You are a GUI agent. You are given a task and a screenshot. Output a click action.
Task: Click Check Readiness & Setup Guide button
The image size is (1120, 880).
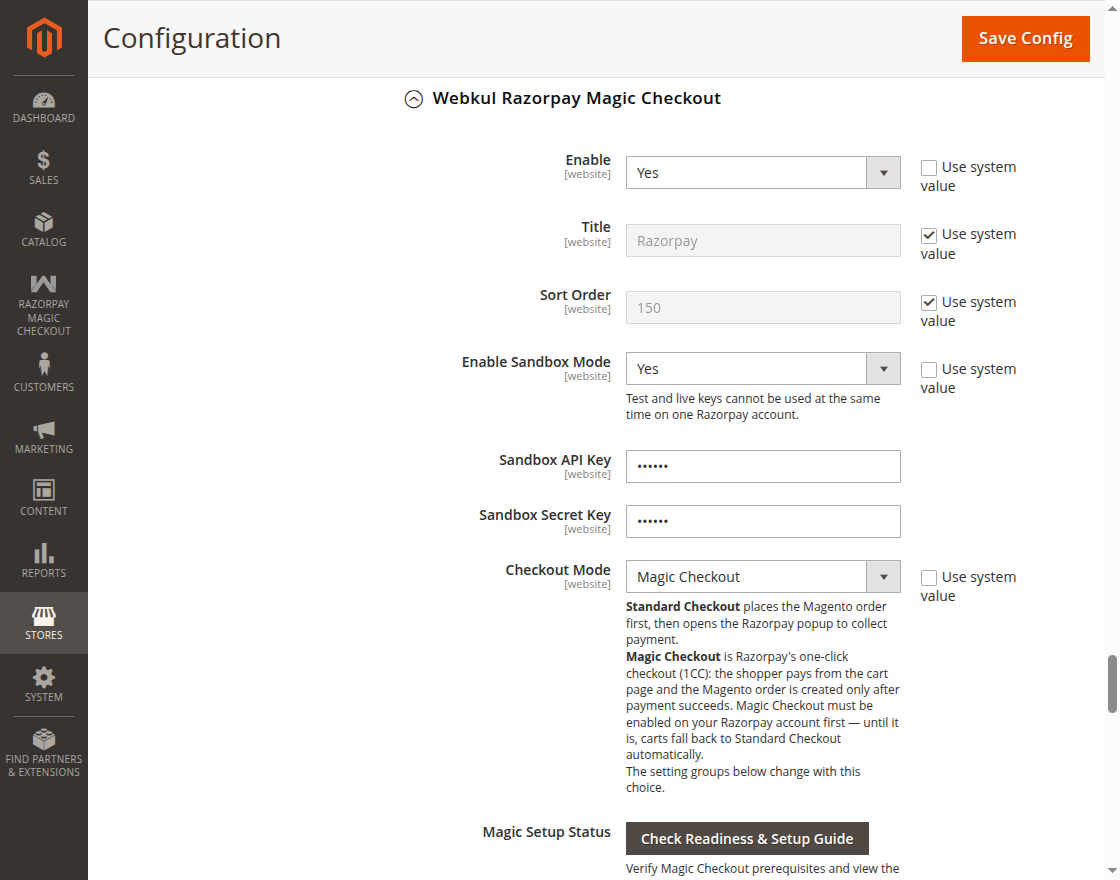click(747, 839)
